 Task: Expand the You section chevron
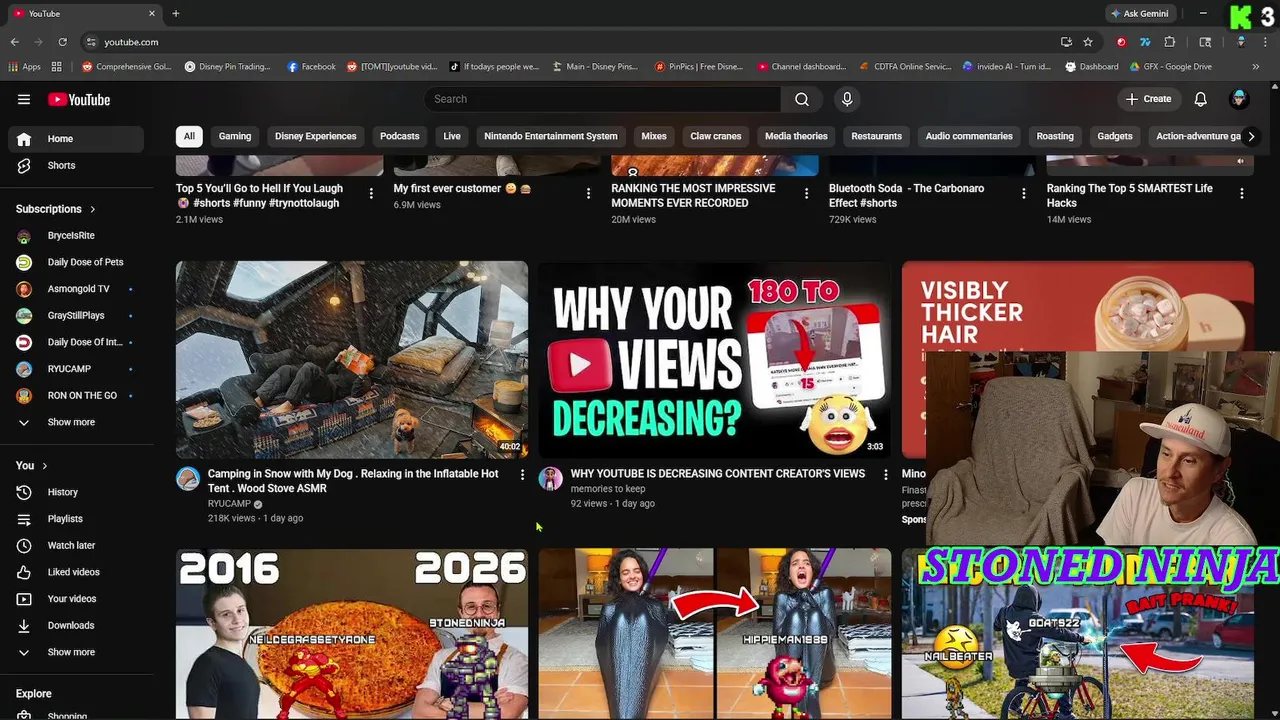[x=44, y=466]
